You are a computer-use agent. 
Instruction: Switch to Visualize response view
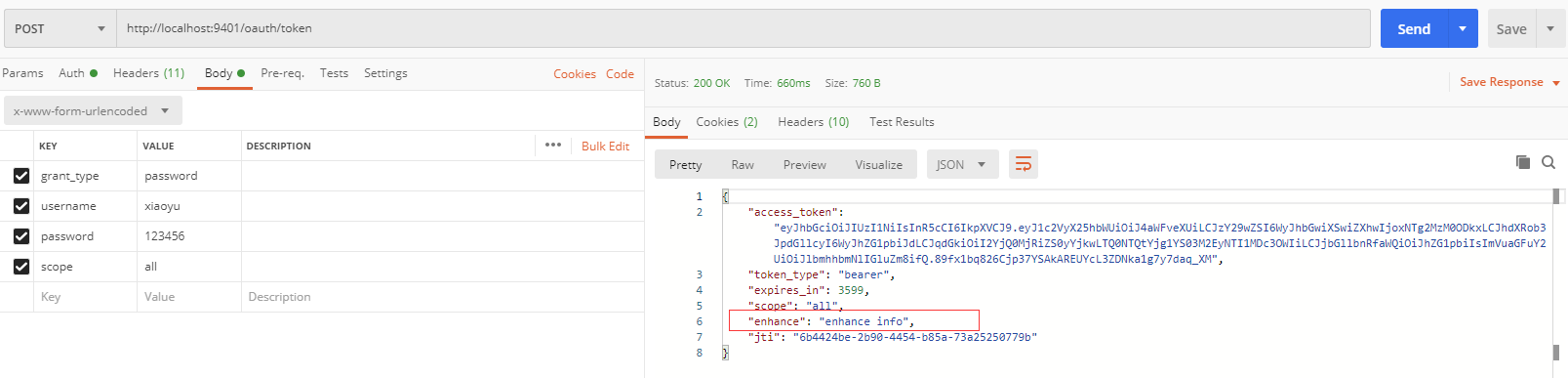[879, 164]
